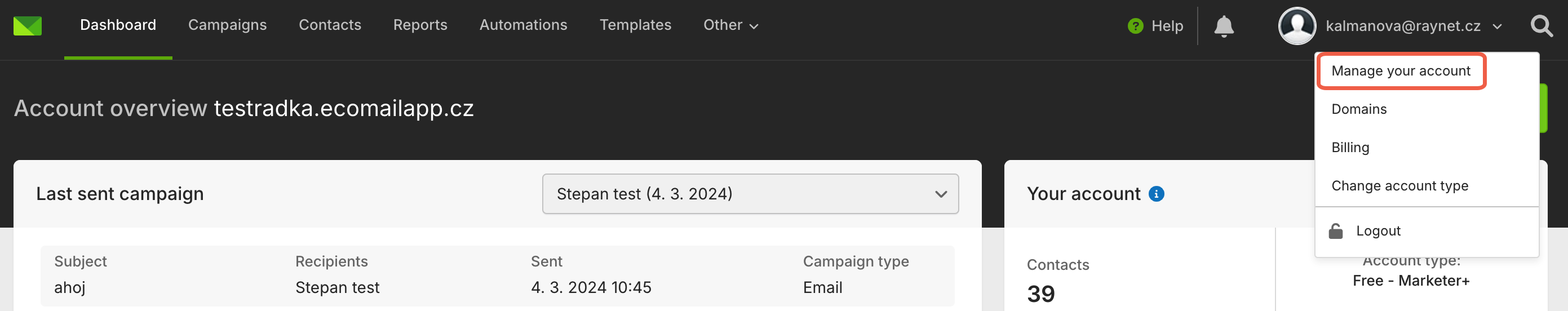1568x311 pixels.
Task: Click the green Help question mark icon
Action: click(1135, 26)
